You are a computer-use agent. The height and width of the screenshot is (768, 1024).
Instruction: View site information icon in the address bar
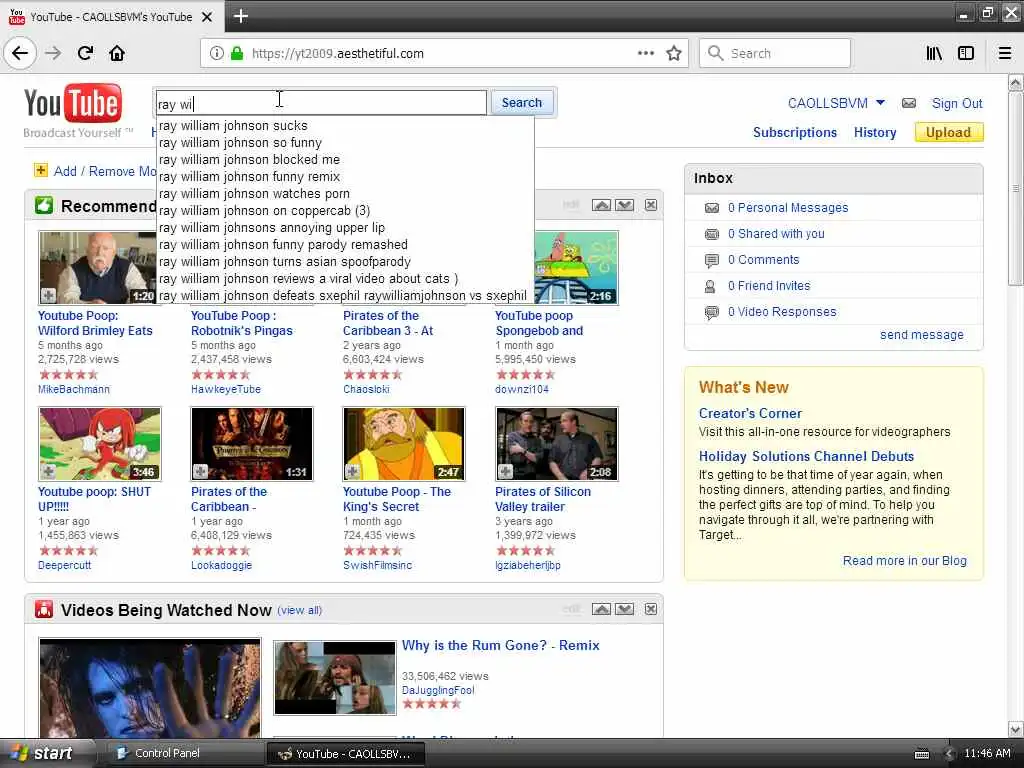[216, 53]
